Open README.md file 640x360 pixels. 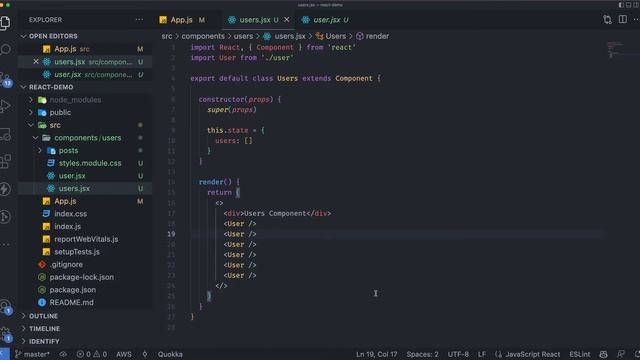pos(71,302)
